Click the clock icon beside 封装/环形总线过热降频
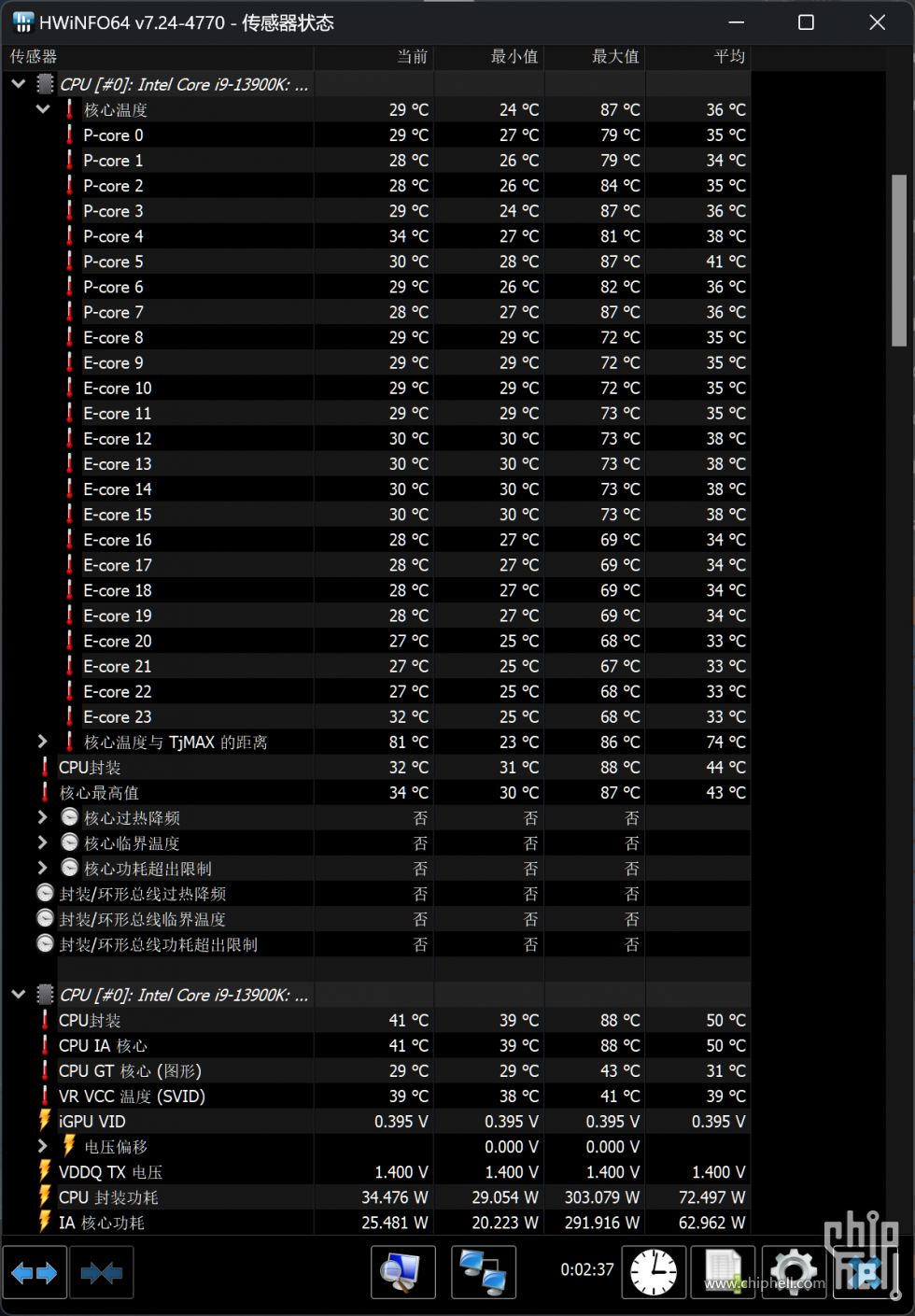915x1316 pixels. point(45,894)
